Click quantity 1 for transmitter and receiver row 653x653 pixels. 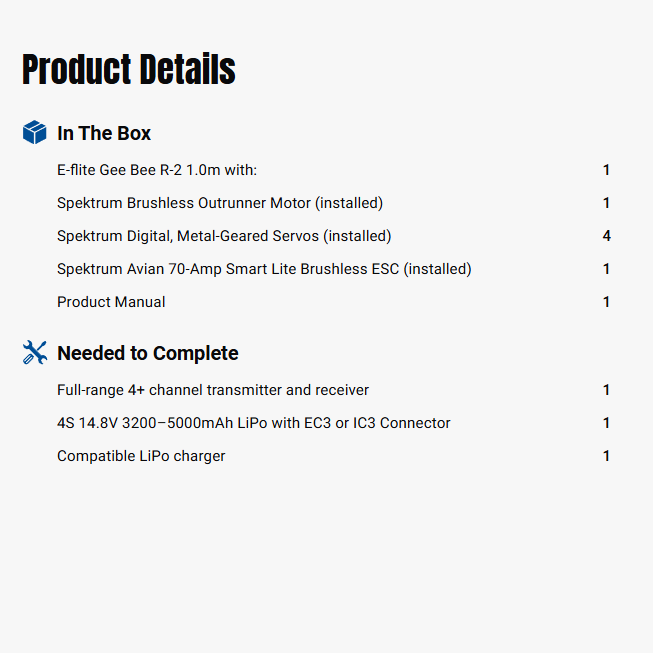click(x=606, y=390)
